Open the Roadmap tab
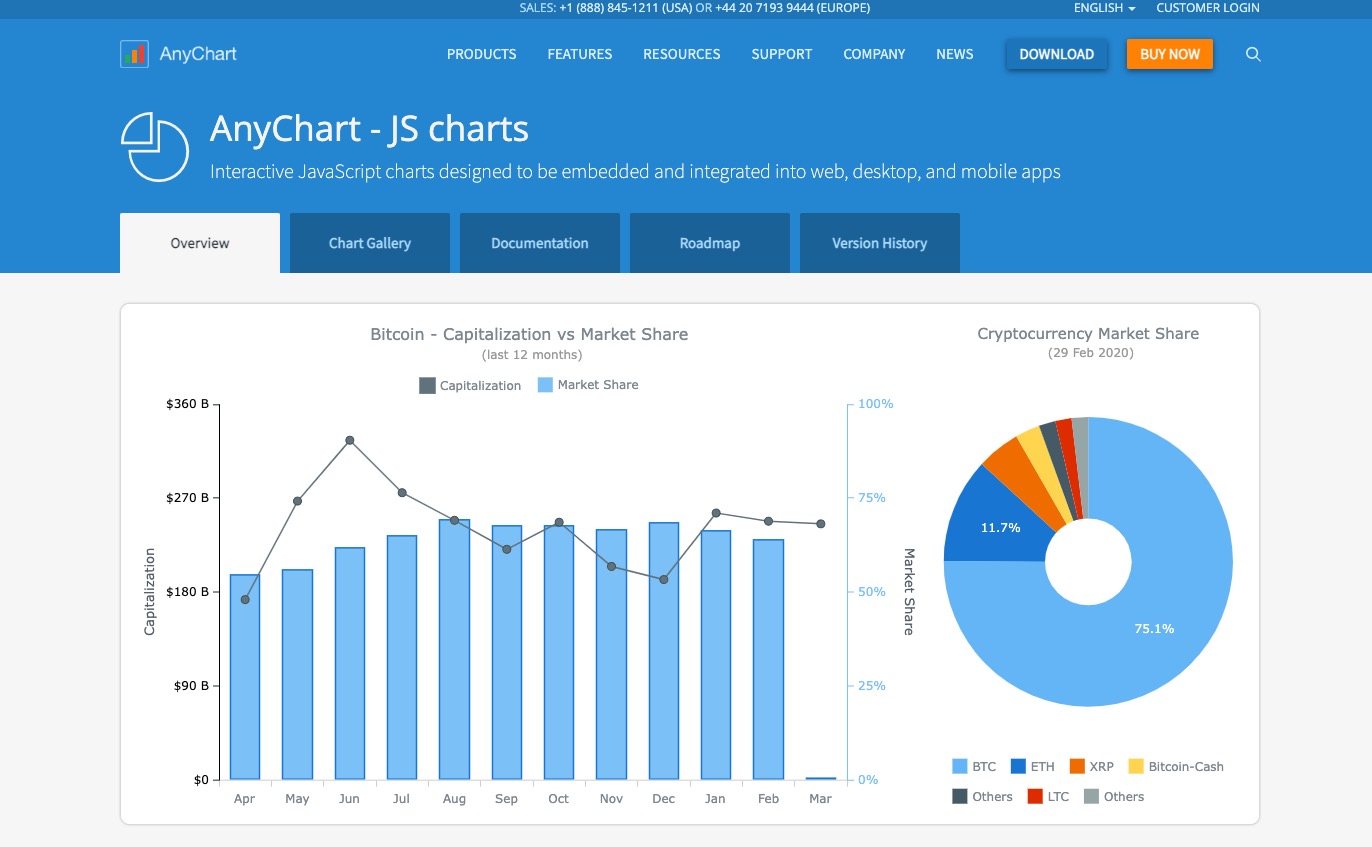The width and height of the screenshot is (1372, 847). 710,243
